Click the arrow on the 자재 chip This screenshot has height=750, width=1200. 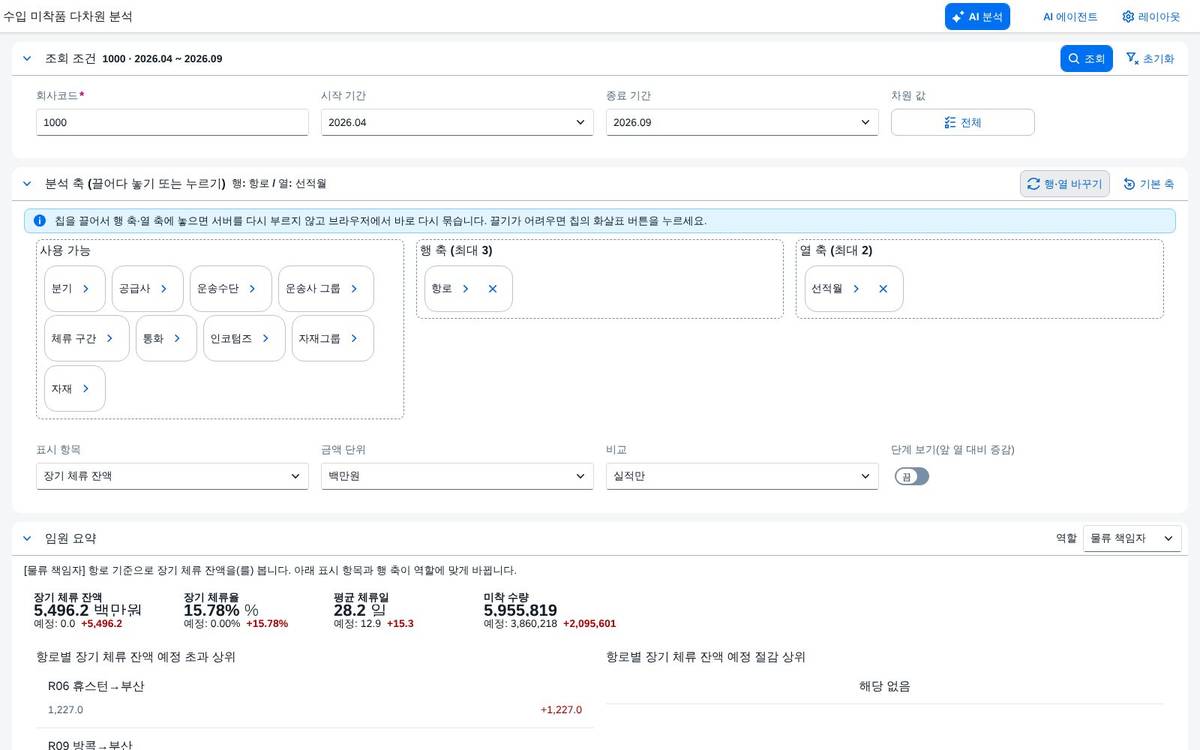tap(86, 388)
